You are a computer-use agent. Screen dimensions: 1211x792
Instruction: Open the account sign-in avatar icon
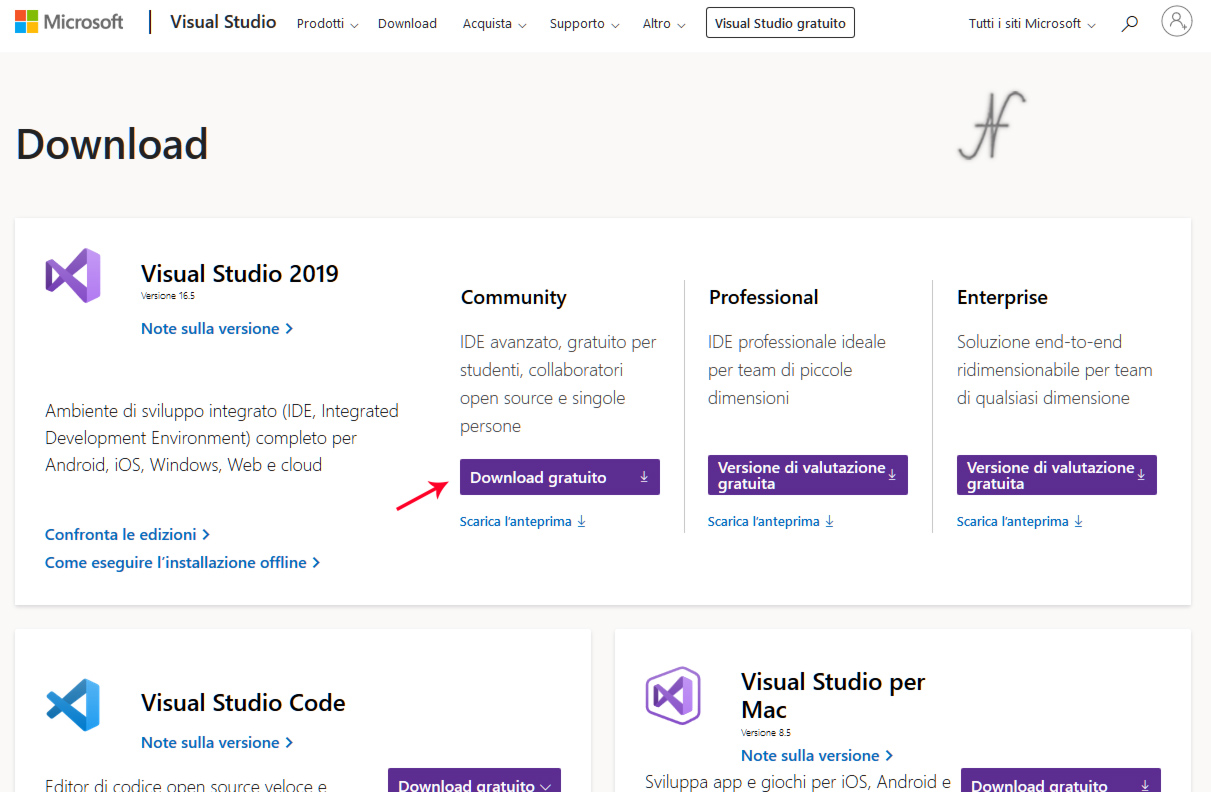click(1177, 21)
